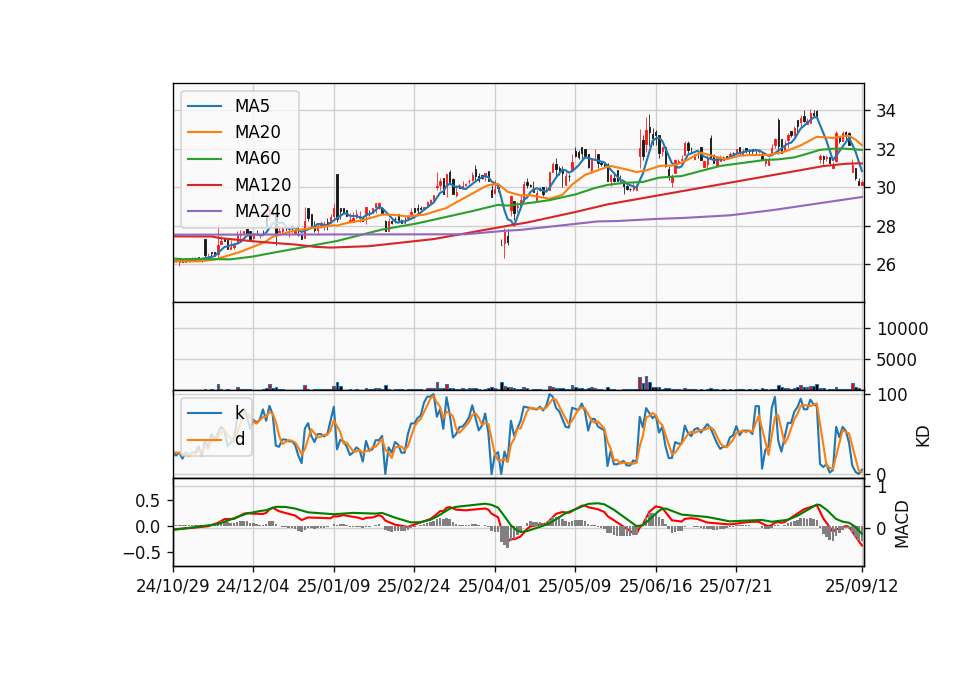
Task: Click the 25/05/09 date axis label
Action: coord(575,586)
